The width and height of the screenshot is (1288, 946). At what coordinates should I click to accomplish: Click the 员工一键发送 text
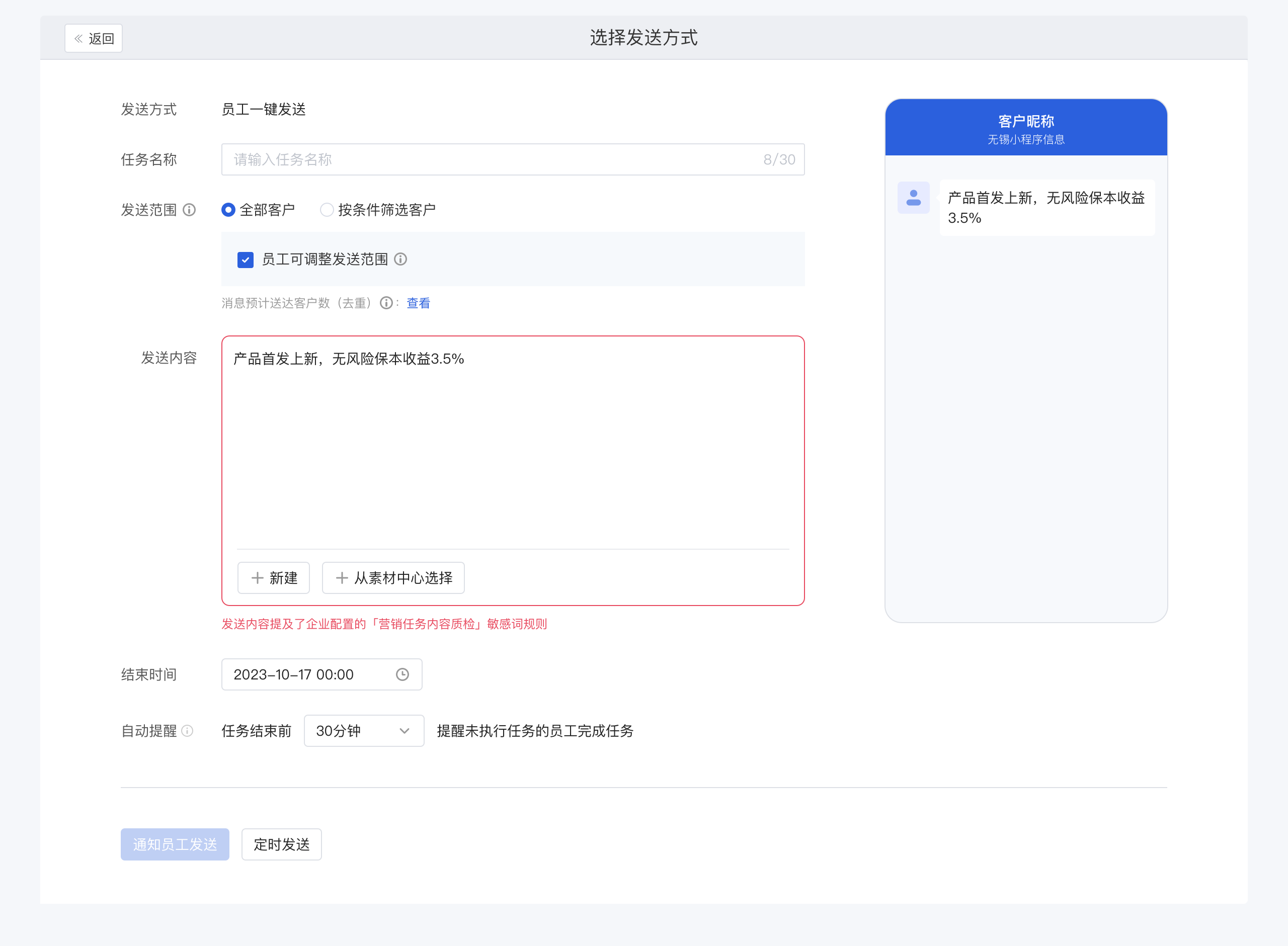[264, 109]
